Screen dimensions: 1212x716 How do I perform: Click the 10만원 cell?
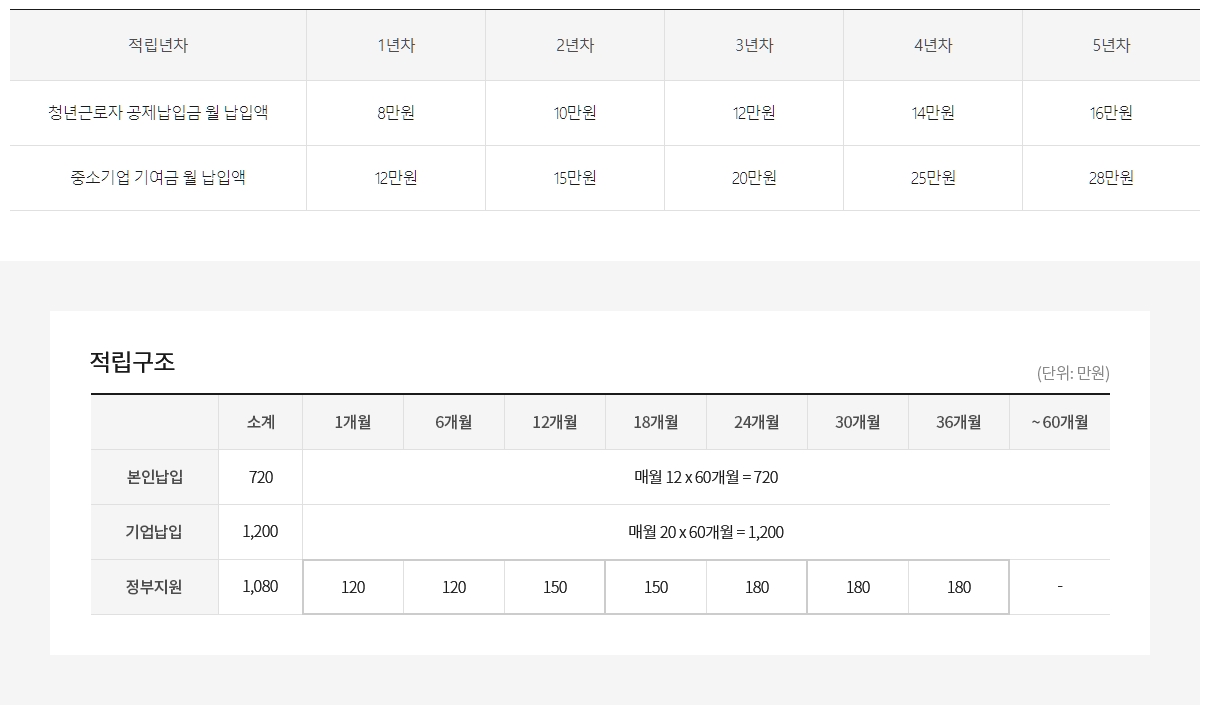point(575,113)
